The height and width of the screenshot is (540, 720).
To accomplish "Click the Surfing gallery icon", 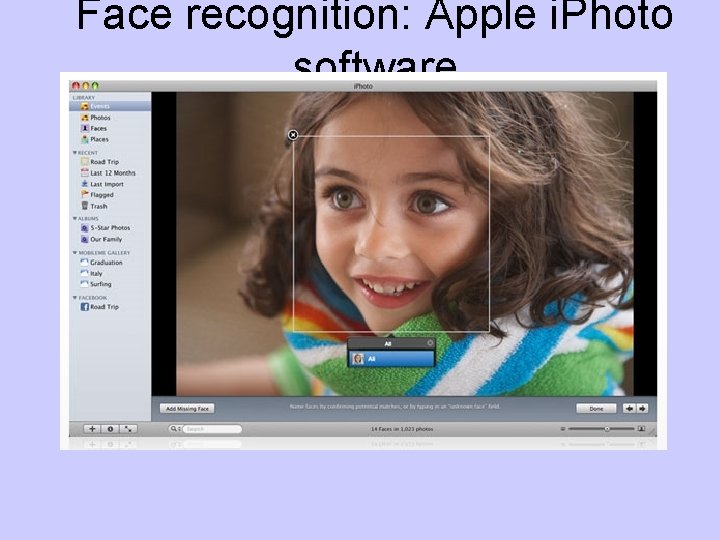I will 84,284.
